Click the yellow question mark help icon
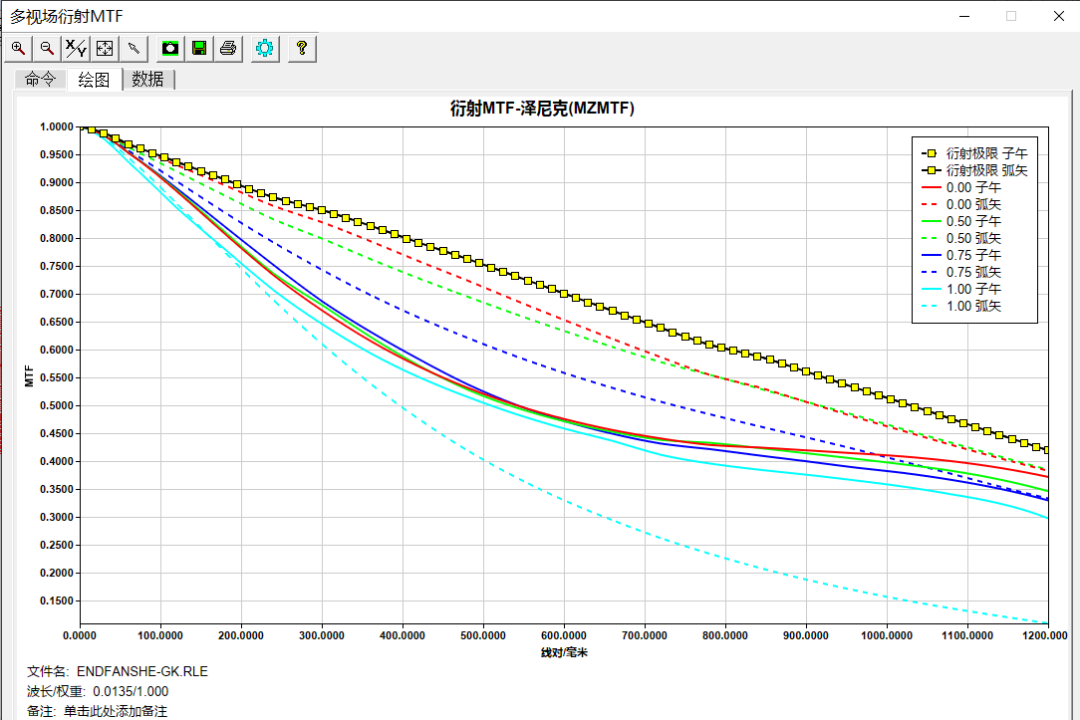 (302, 48)
